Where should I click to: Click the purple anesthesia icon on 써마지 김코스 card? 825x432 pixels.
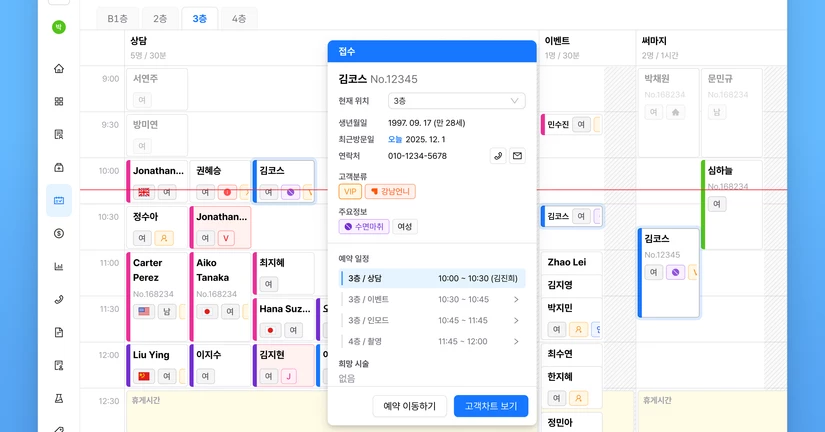(676, 272)
